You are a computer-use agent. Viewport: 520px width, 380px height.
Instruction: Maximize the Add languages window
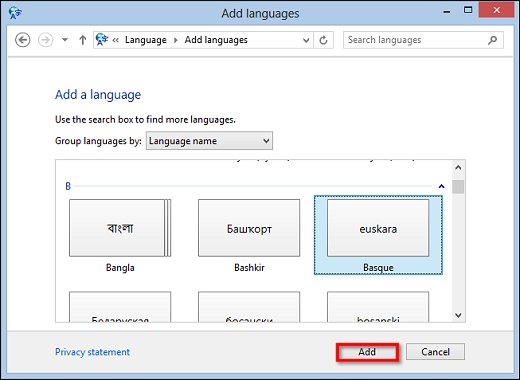point(468,10)
